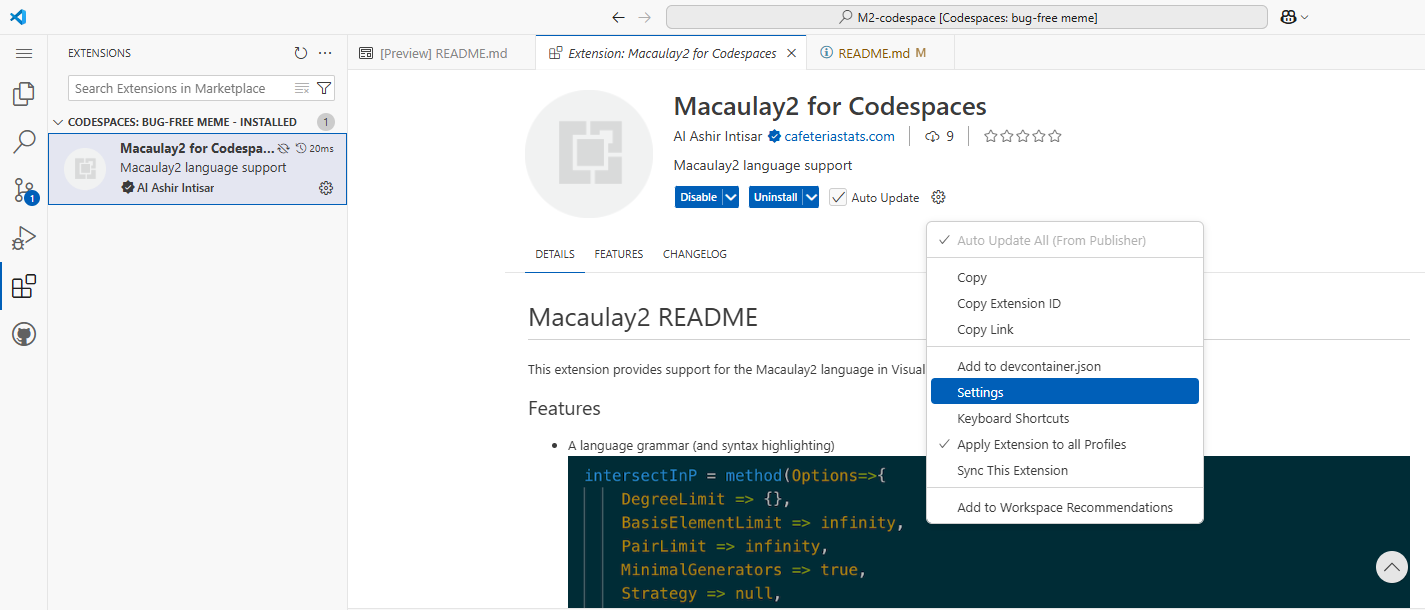Open the Copilot dropdown chevron
This screenshot has width=1425, height=610.
1305,17
